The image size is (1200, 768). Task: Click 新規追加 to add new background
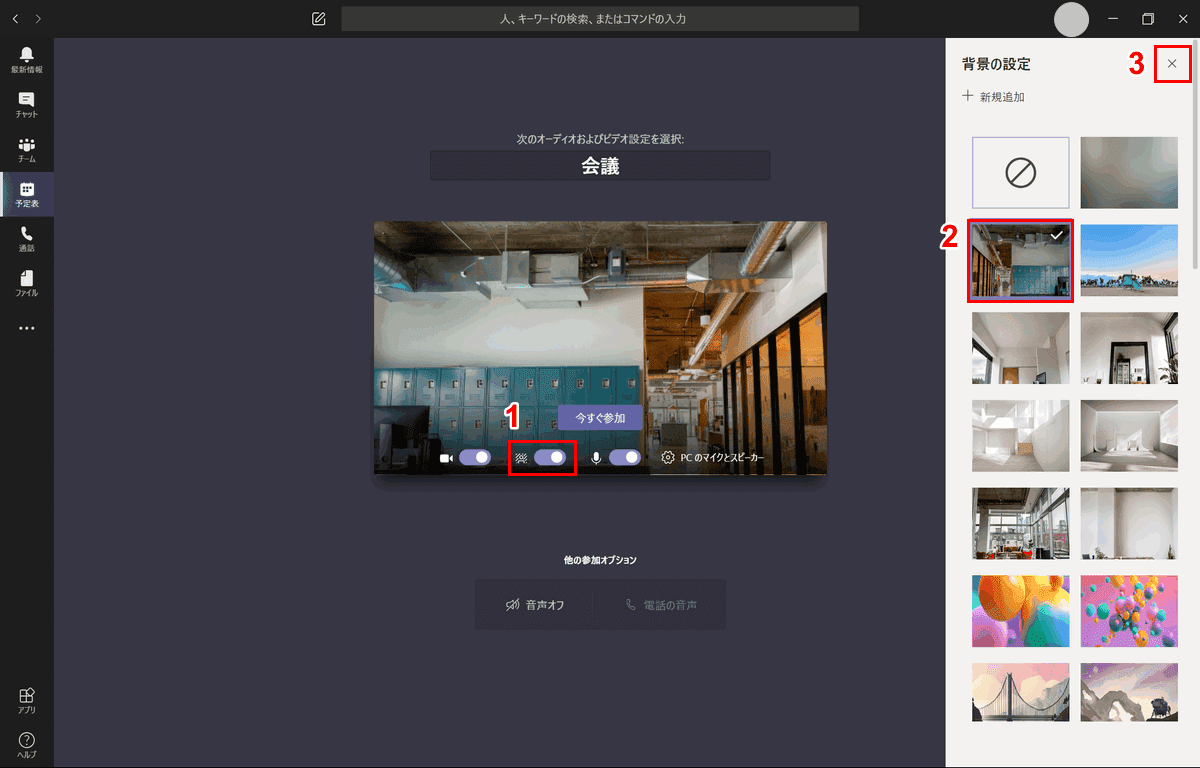click(x=993, y=97)
